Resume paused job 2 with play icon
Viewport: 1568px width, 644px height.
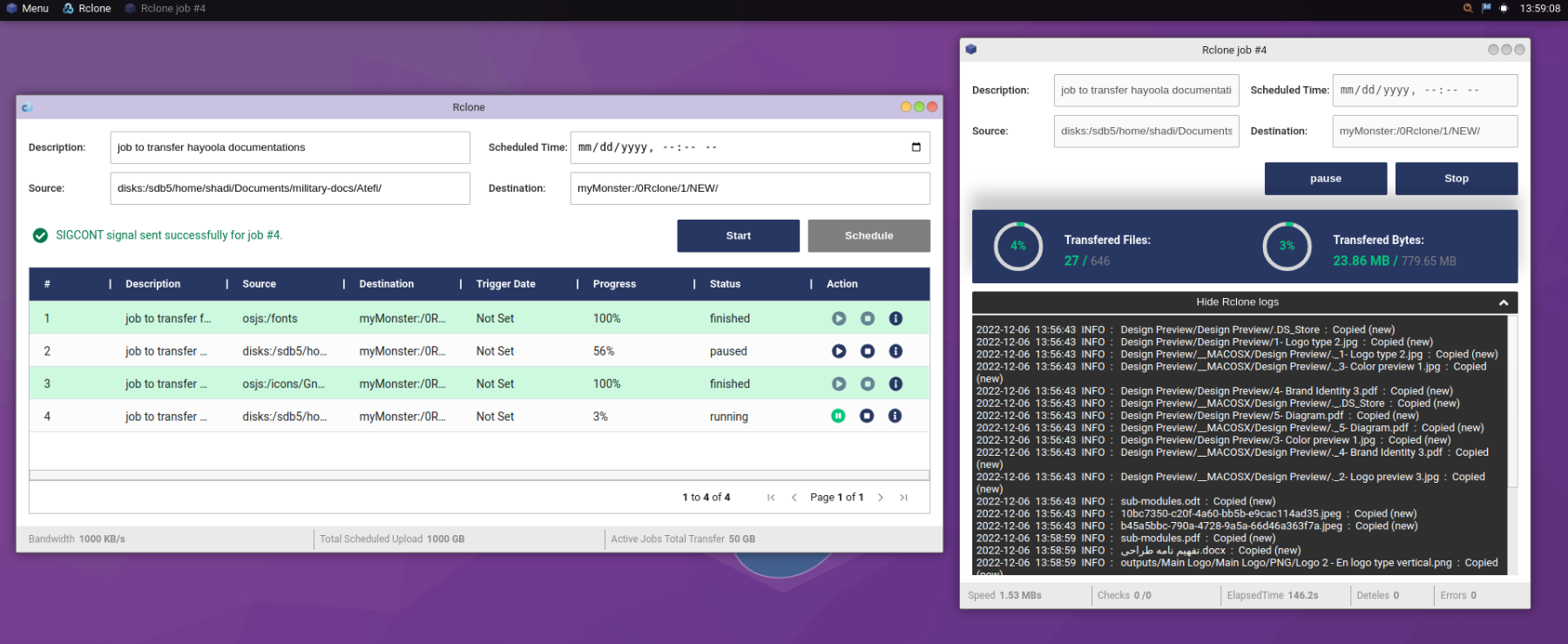(838, 351)
